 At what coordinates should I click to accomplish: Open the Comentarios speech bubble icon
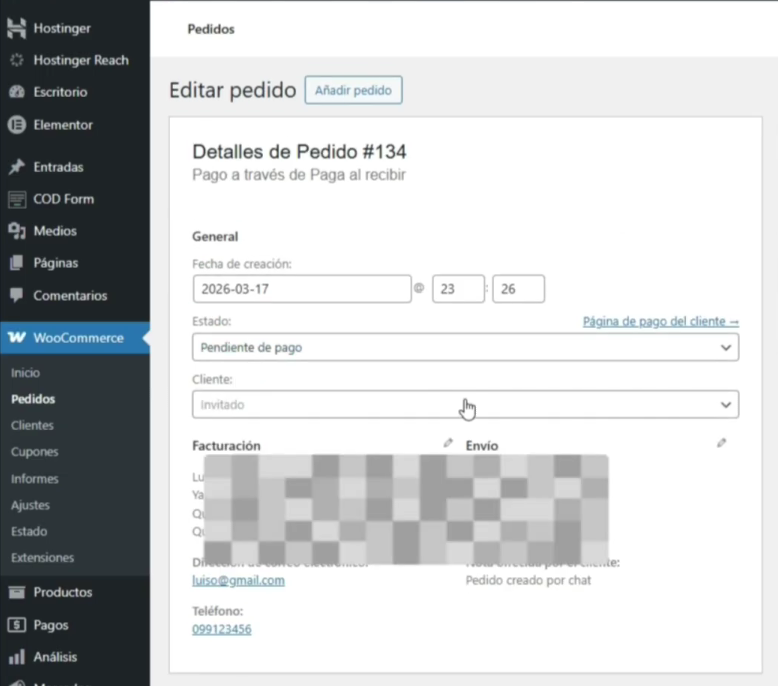click(16, 296)
